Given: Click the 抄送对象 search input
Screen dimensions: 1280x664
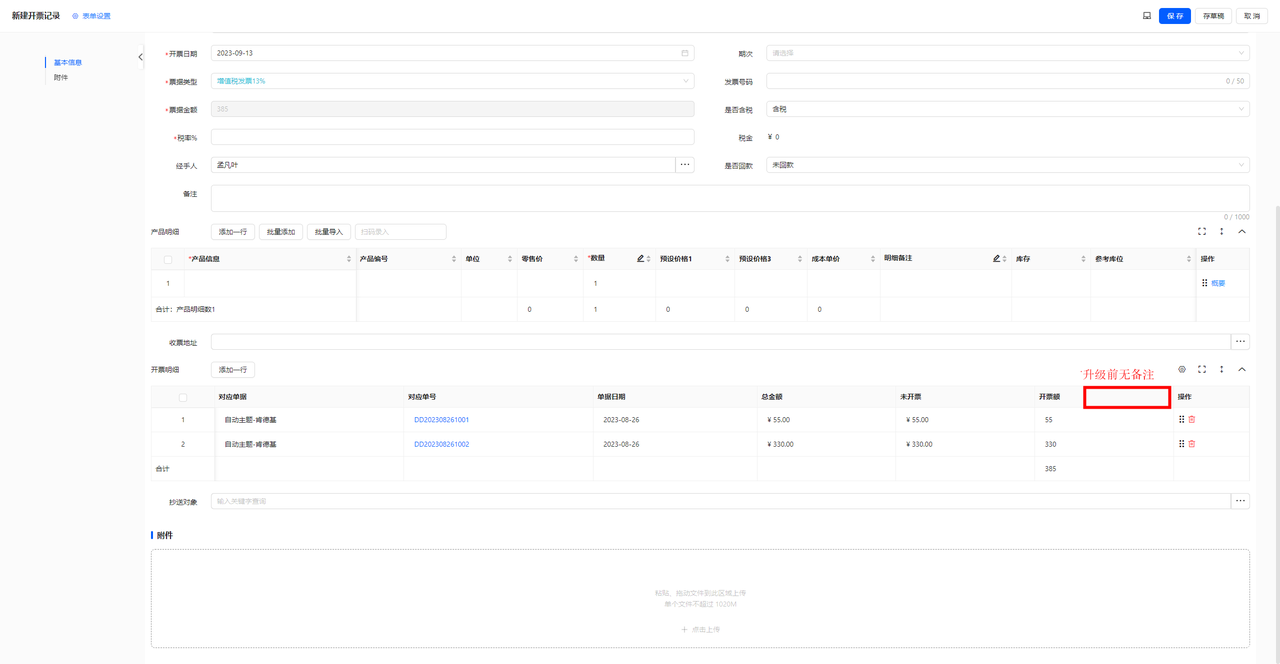Looking at the screenshot, I should [x=720, y=501].
